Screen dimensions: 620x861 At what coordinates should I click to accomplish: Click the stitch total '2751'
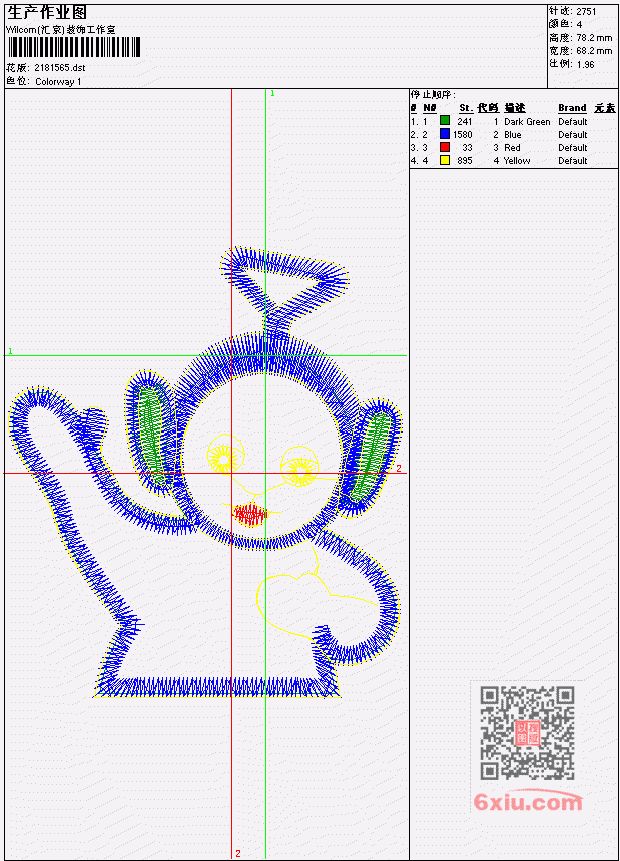pyautogui.click(x=586, y=11)
